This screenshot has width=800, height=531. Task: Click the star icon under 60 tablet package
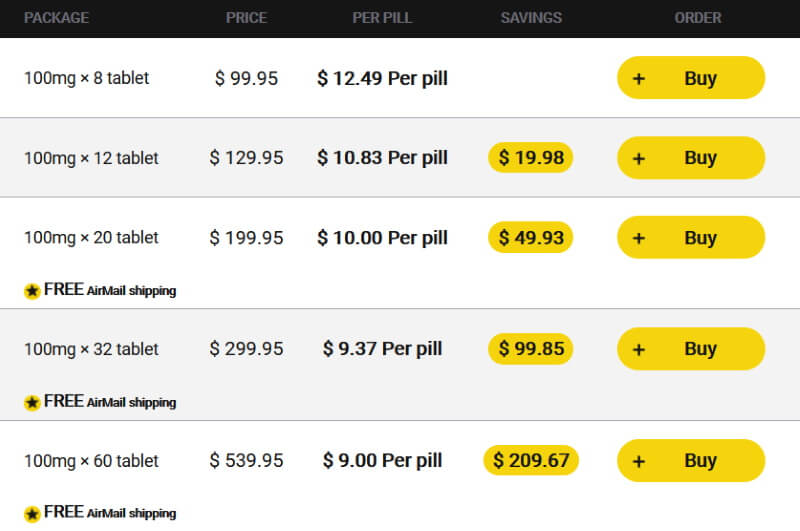32,513
